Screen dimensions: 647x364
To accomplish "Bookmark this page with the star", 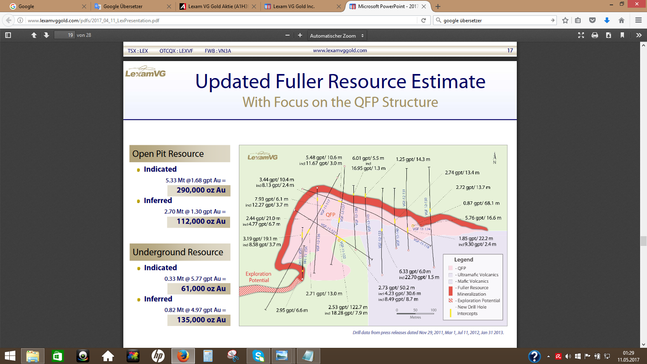I will pos(565,20).
